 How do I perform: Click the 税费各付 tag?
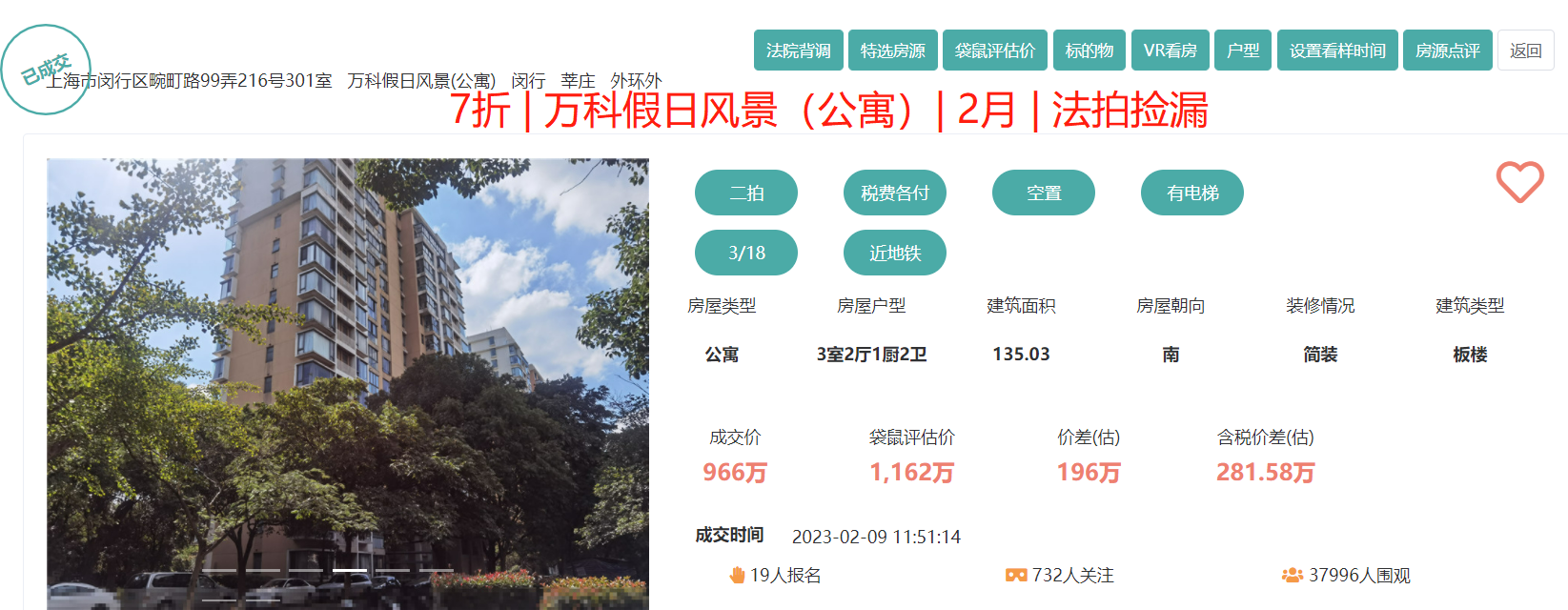point(894,193)
